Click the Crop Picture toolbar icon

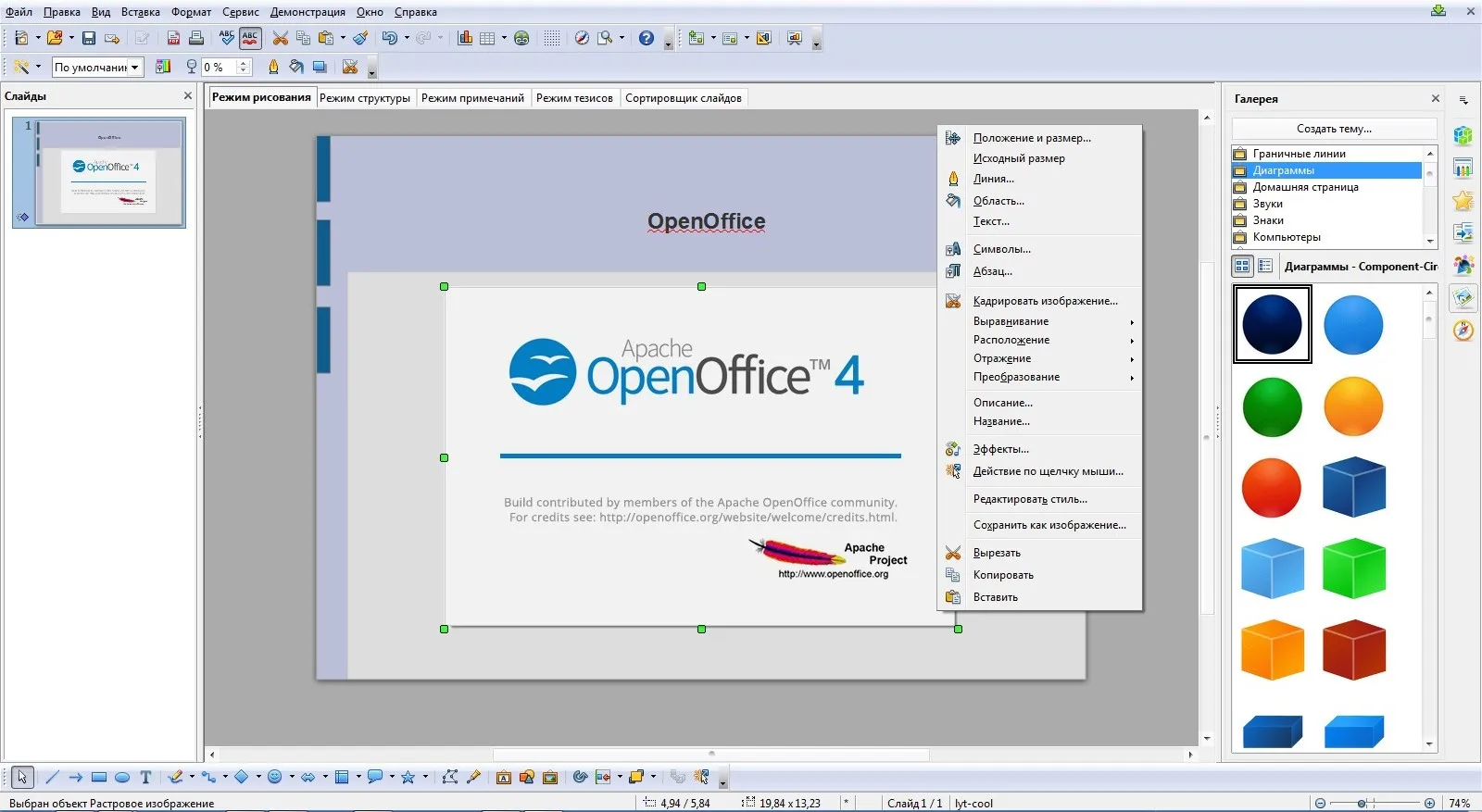(350, 67)
